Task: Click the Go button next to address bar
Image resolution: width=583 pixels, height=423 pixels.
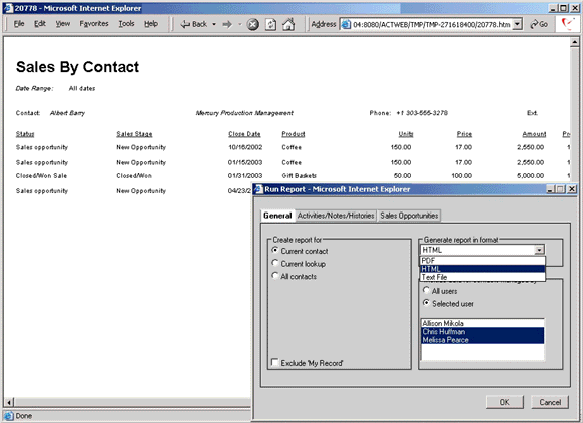Action: pos(539,24)
